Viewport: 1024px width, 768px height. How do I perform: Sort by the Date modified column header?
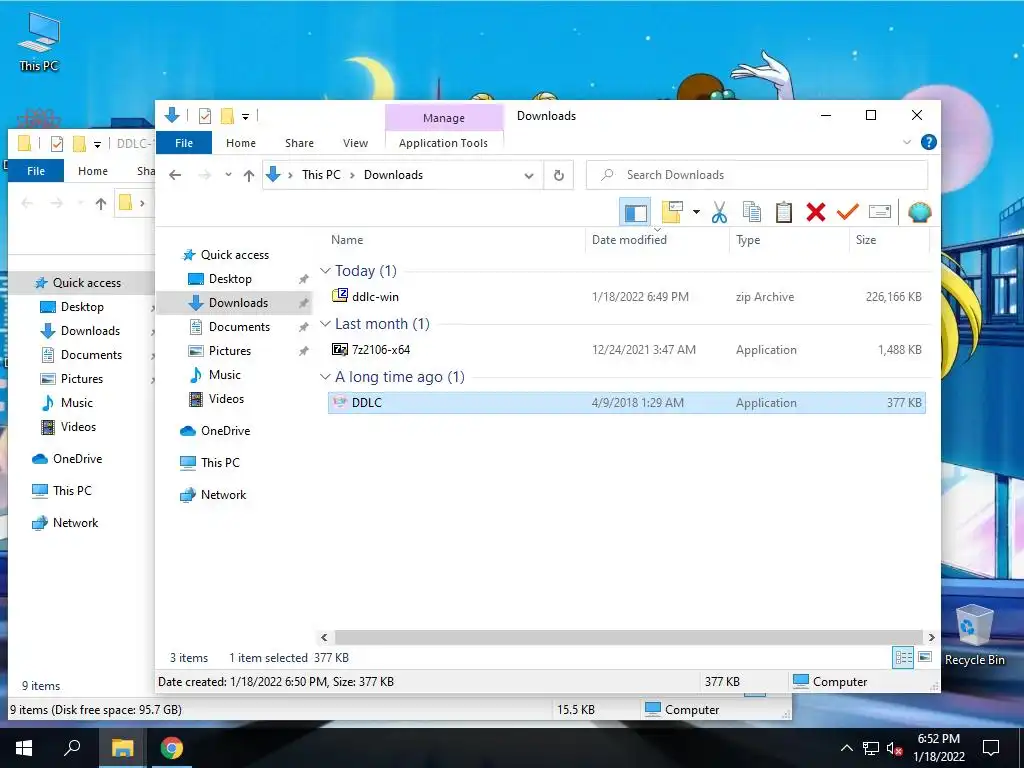[x=658, y=240]
